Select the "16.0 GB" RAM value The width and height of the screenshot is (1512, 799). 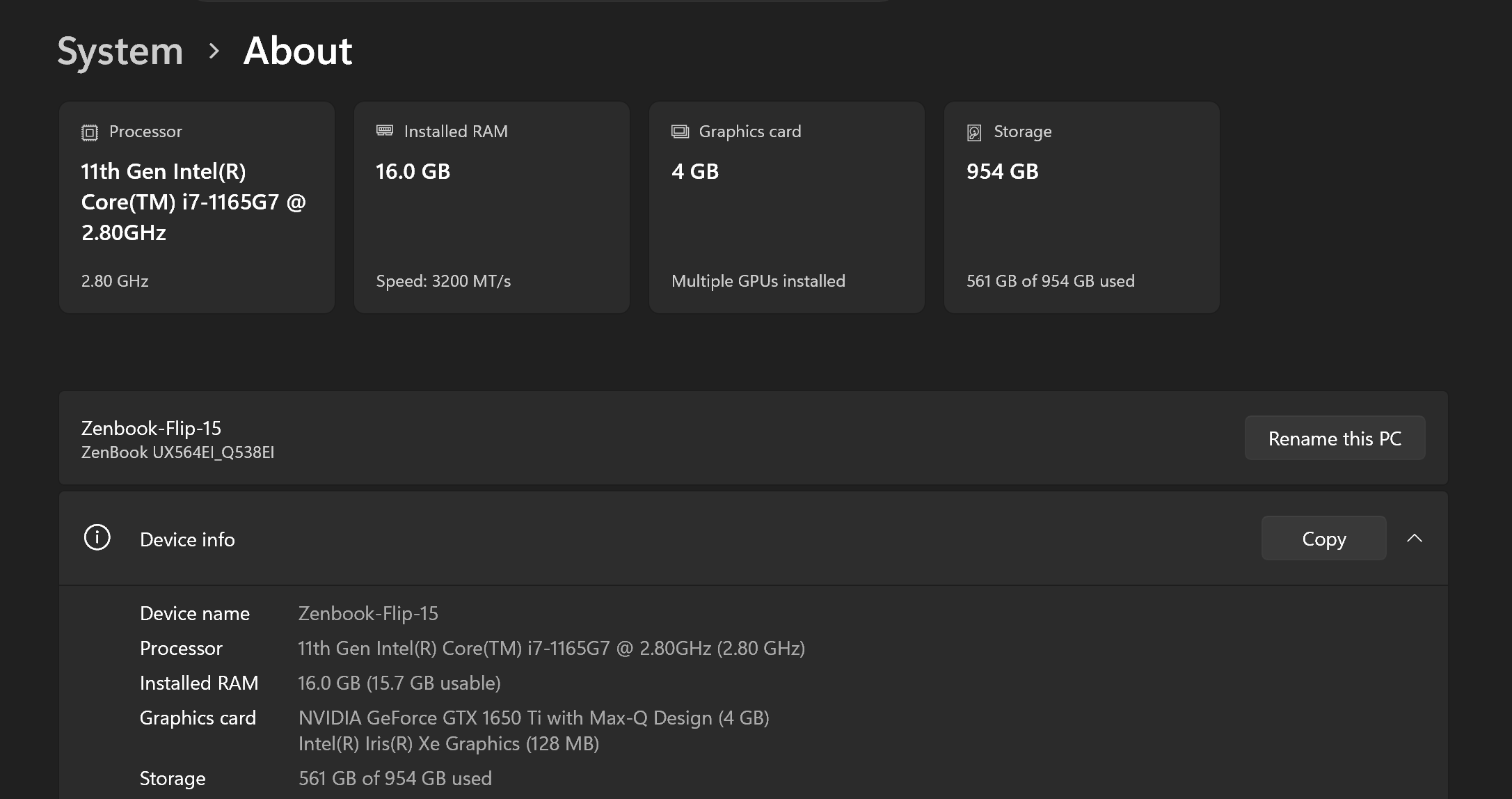coord(413,171)
